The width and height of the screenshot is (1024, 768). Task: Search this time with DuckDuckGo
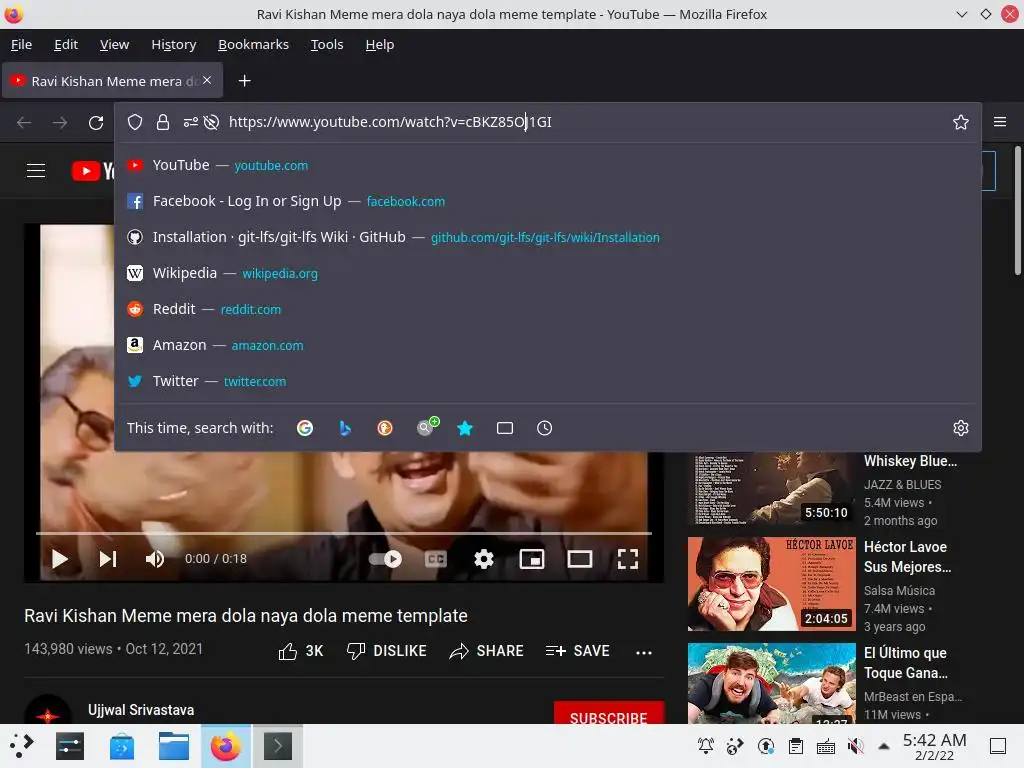tap(385, 428)
